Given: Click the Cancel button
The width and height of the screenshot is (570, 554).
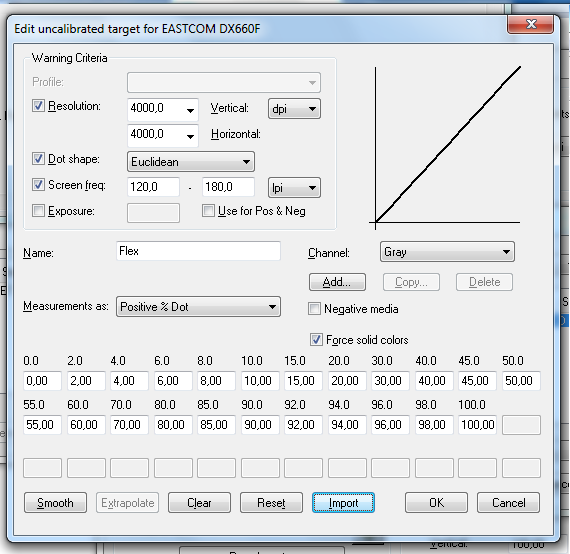Looking at the screenshot, I should click(x=508, y=503).
